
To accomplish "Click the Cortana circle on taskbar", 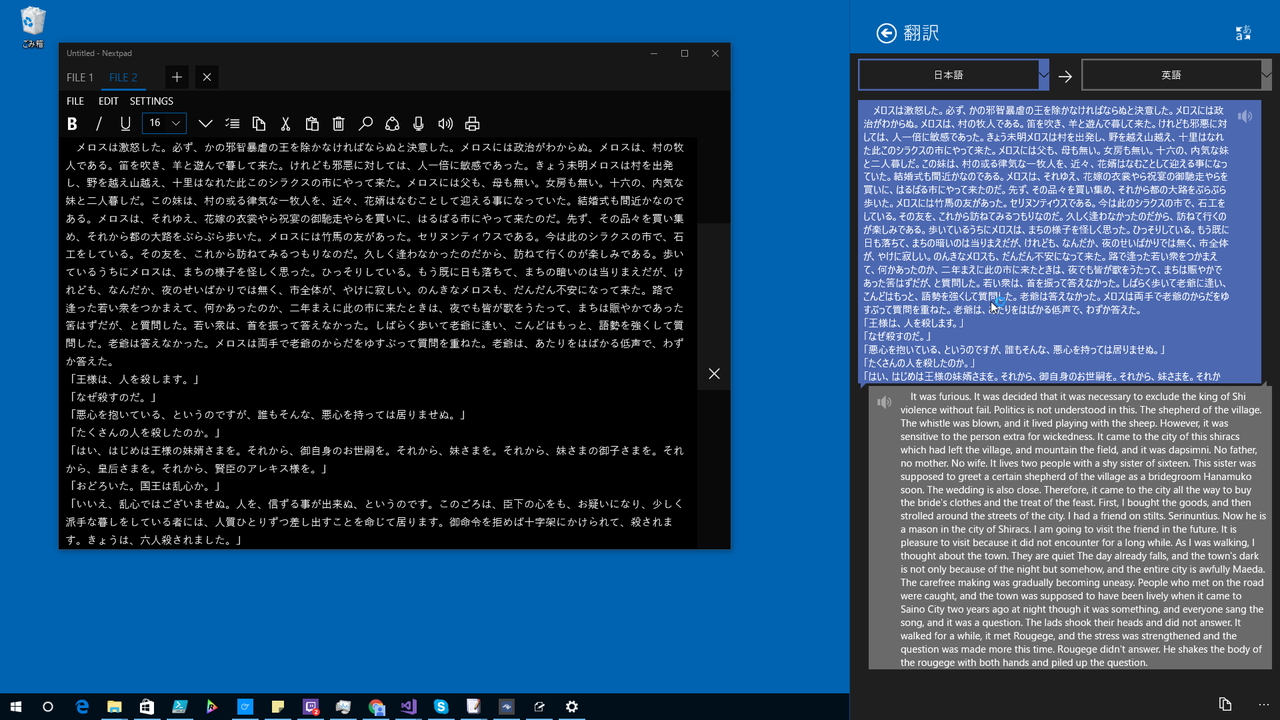I will [x=47, y=706].
